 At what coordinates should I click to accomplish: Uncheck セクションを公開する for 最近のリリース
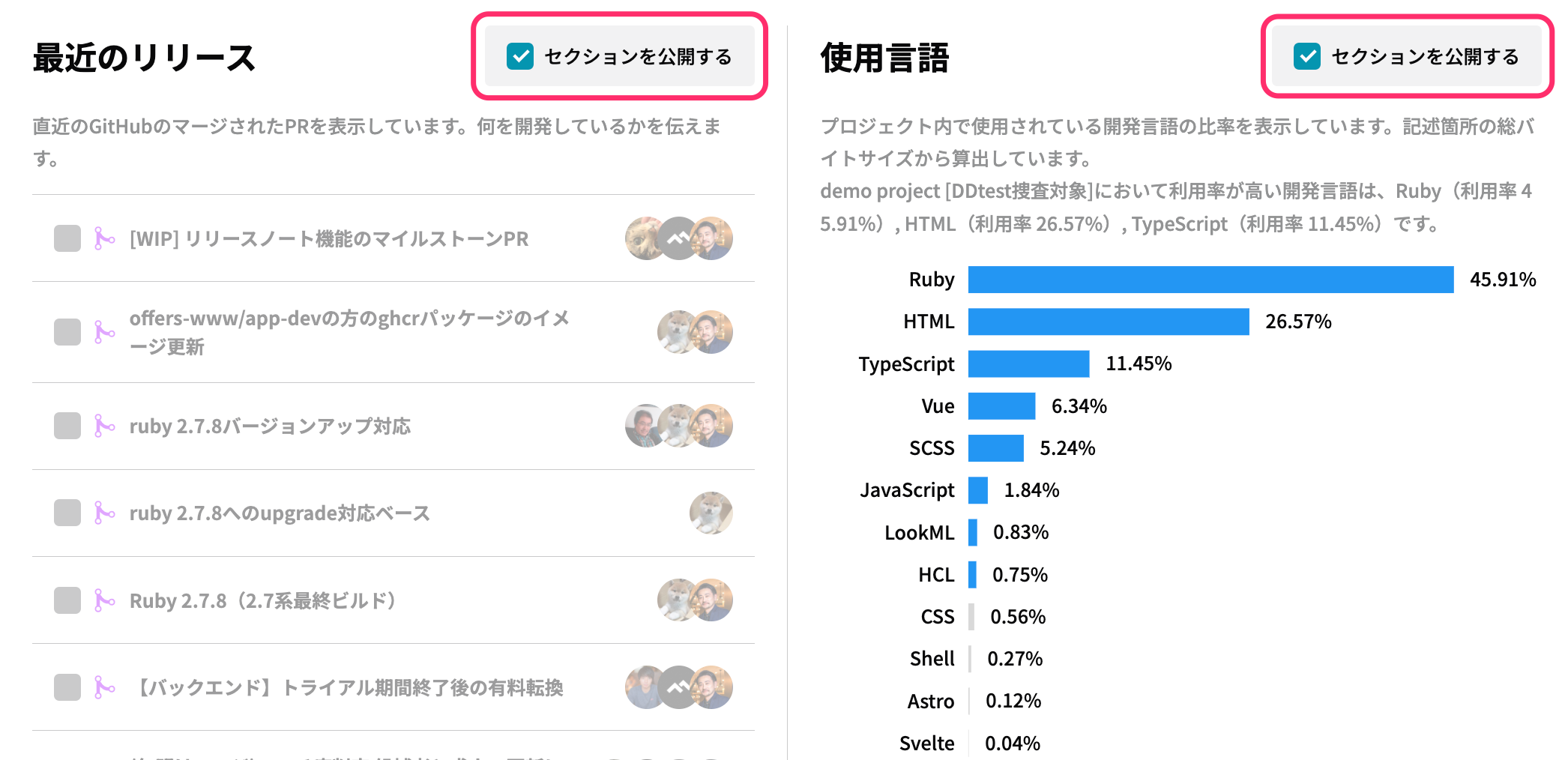[520, 56]
